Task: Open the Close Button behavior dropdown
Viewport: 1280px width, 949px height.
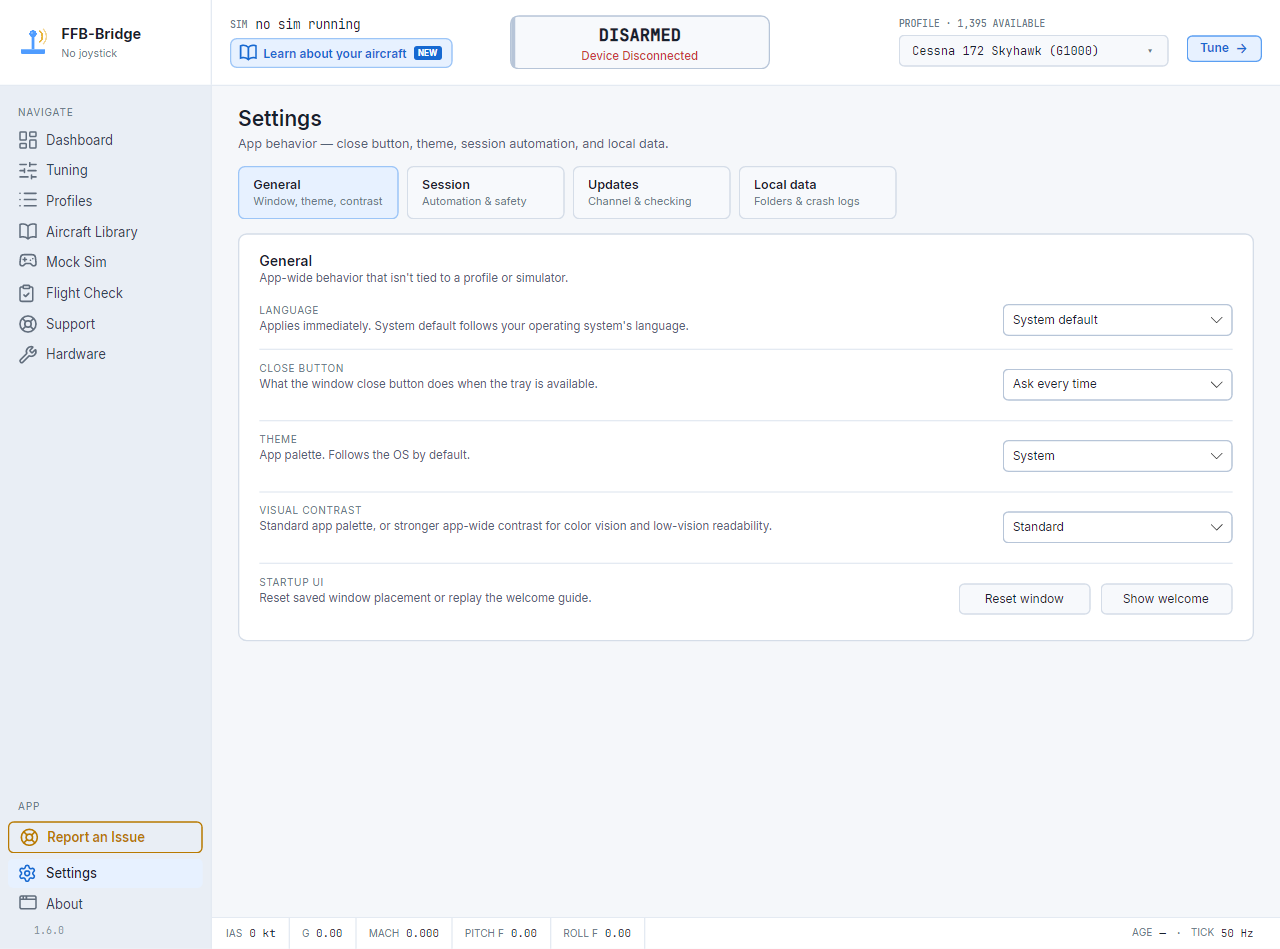Action: (x=1117, y=384)
